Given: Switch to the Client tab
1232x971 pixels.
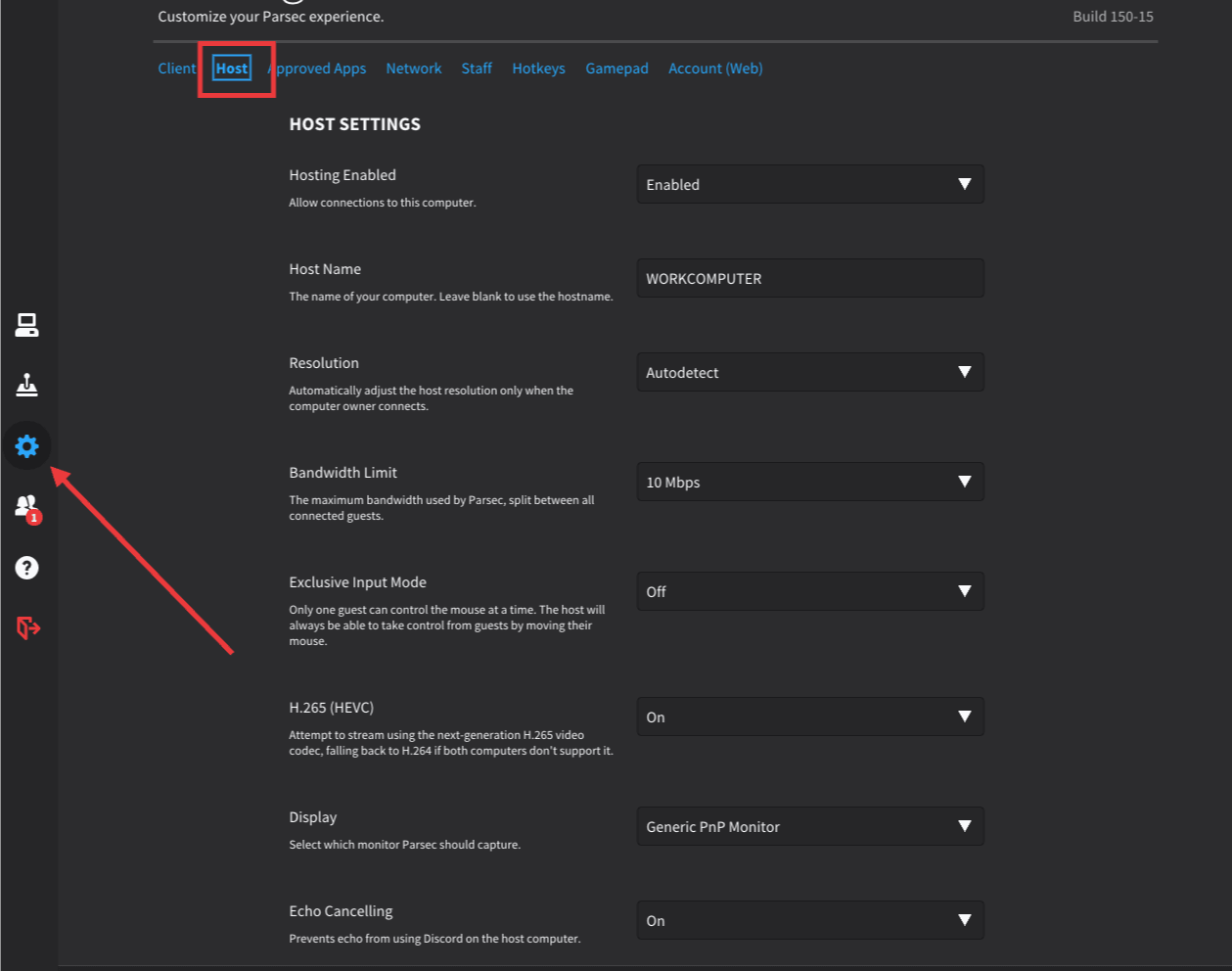Looking at the screenshot, I should (x=176, y=69).
